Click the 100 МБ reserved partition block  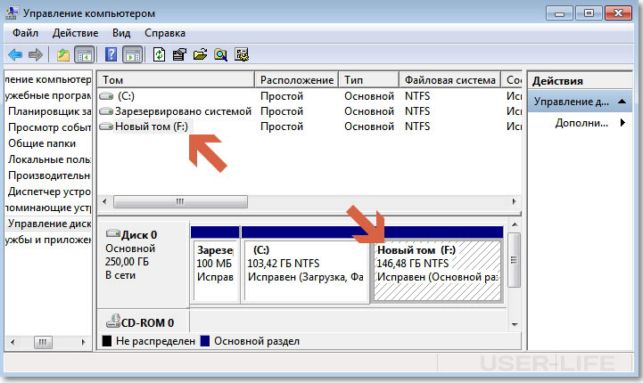[215, 271]
